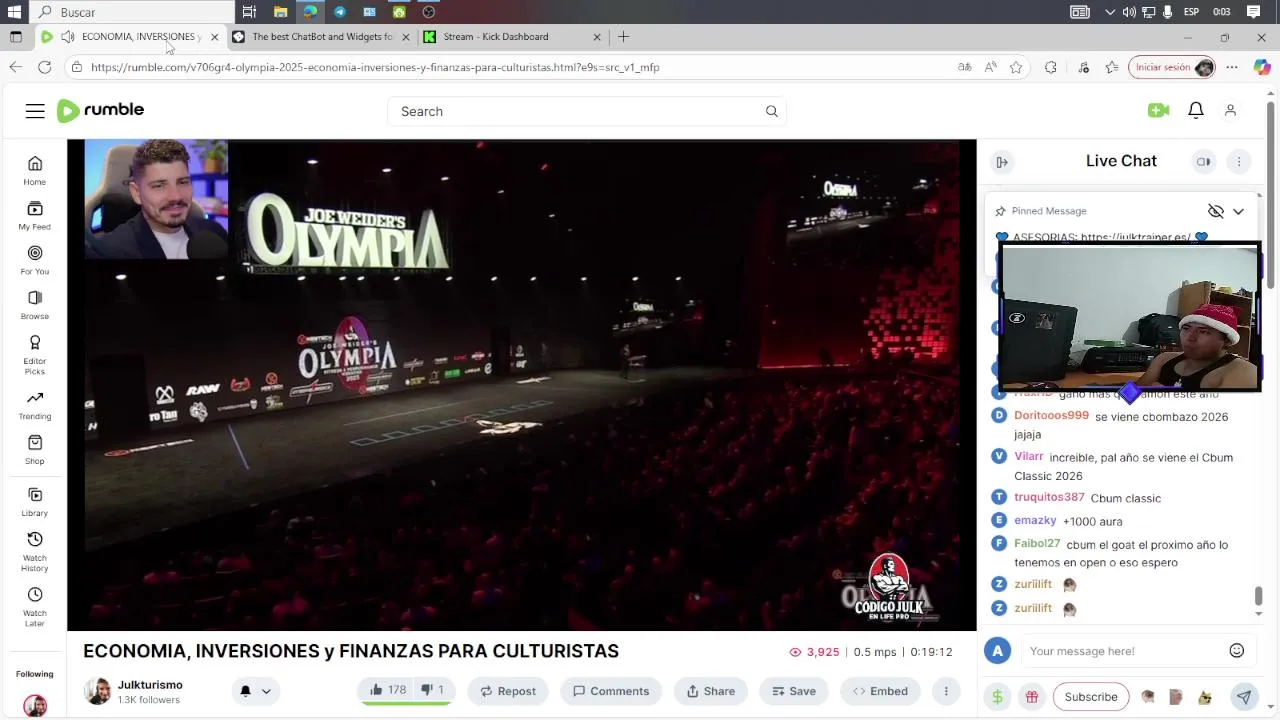Send the chat message arrow
Image resolution: width=1280 pixels, height=720 pixels.
tap(1244, 697)
